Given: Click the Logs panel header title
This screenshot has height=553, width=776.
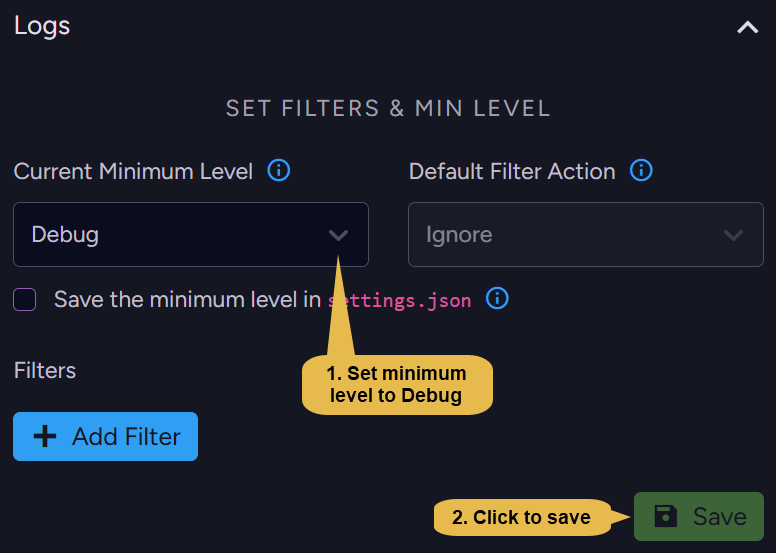Looking at the screenshot, I should coord(42,26).
